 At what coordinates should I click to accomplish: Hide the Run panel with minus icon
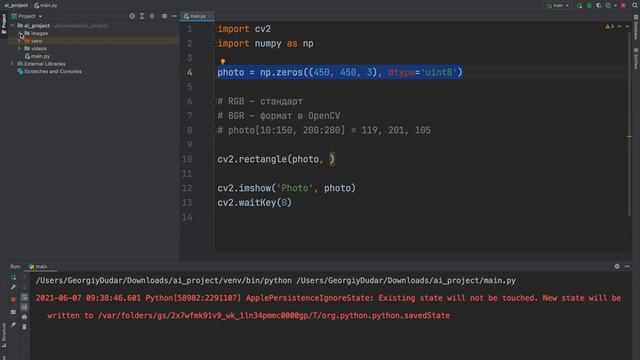tap(627, 266)
